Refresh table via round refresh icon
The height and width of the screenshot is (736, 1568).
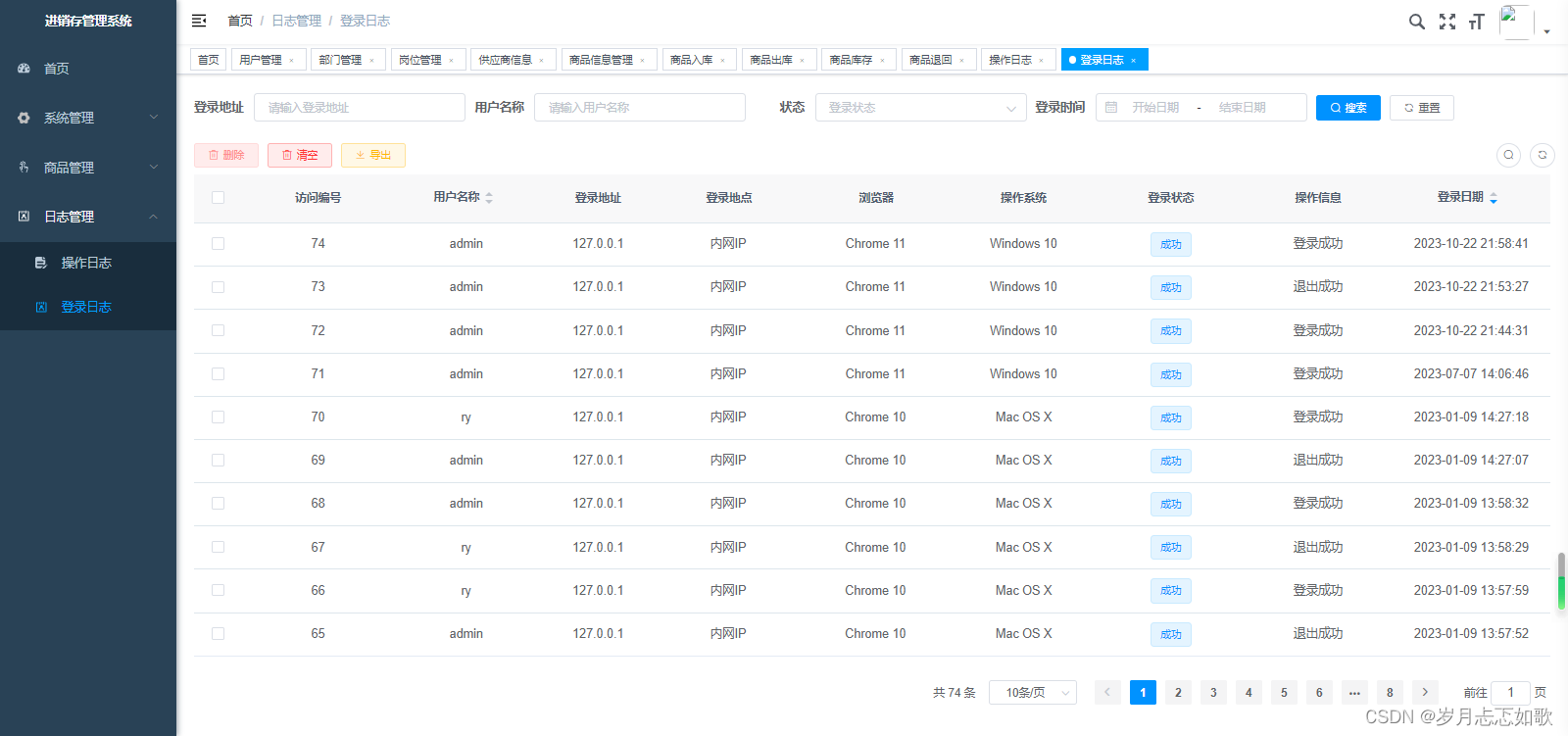coord(1543,155)
